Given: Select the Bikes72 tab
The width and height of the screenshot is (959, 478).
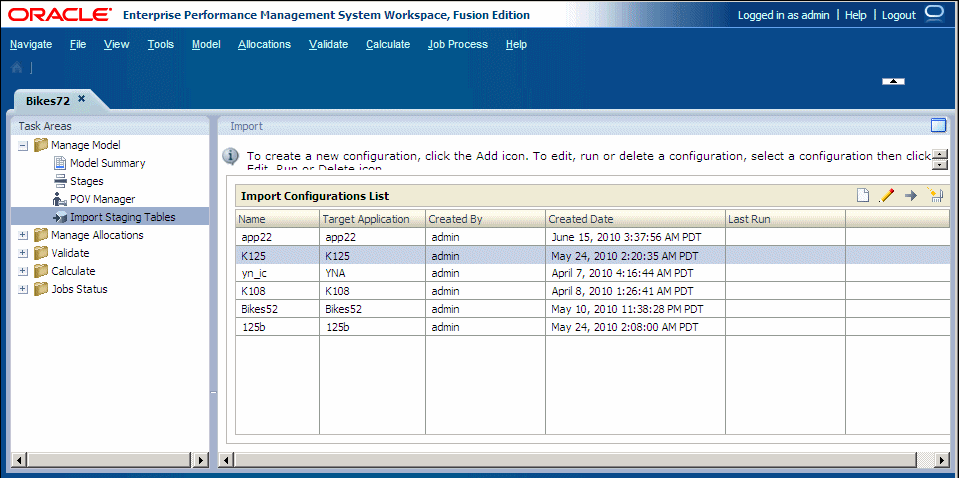Looking at the screenshot, I should pos(48,101).
